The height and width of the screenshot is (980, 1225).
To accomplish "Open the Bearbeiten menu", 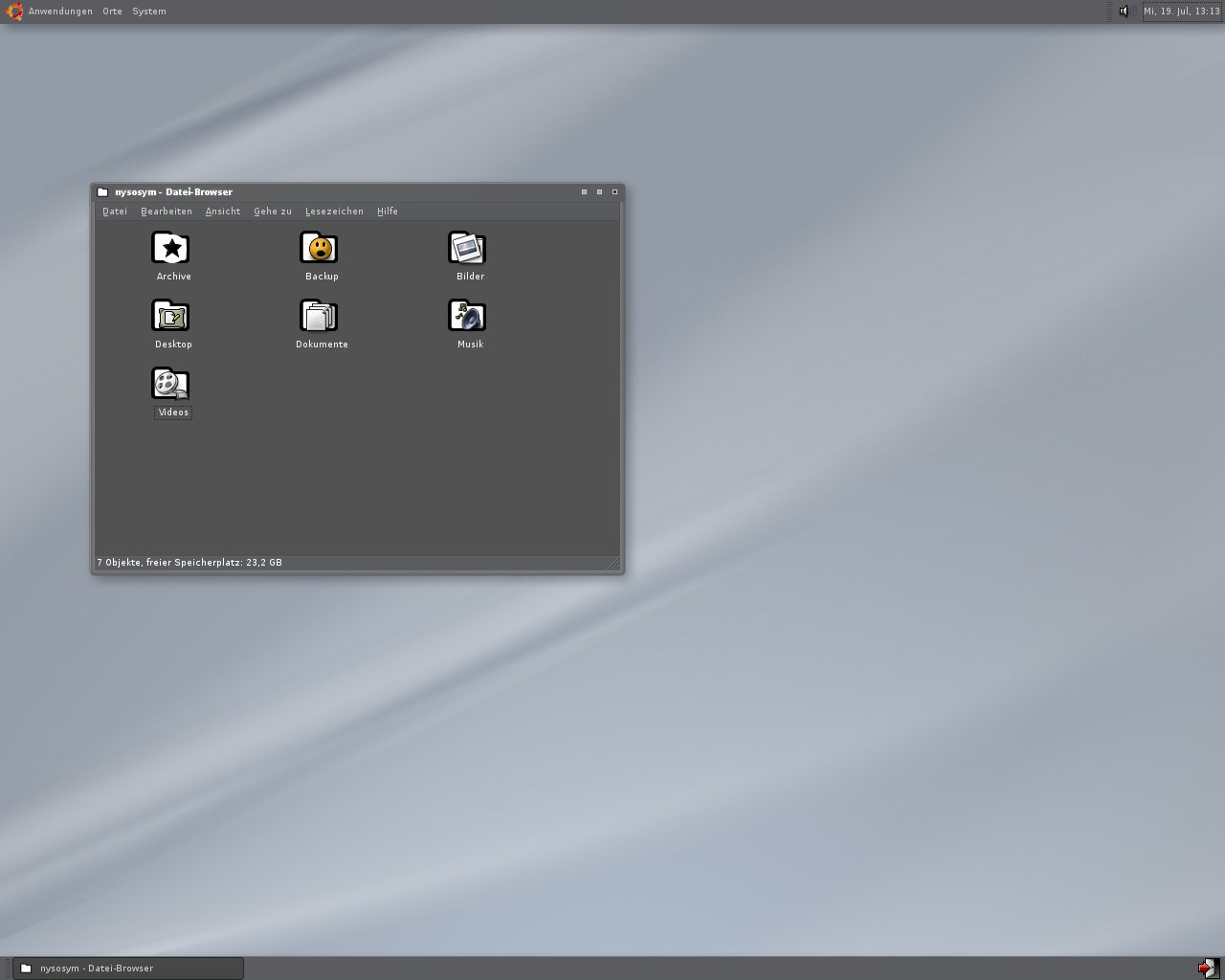I will point(167,212).
